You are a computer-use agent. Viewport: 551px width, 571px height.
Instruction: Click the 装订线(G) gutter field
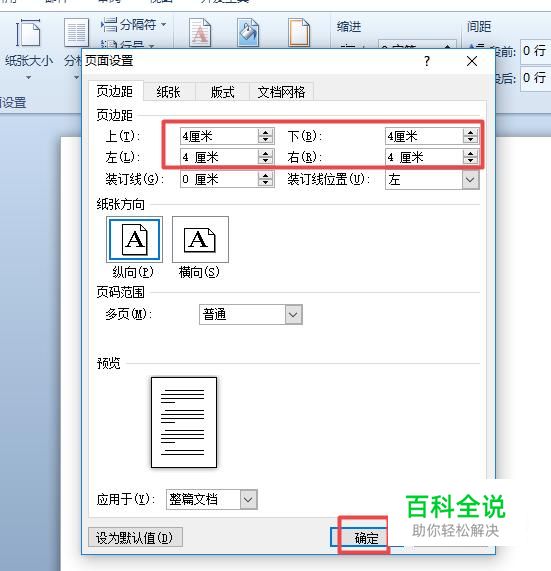[219, 179]
